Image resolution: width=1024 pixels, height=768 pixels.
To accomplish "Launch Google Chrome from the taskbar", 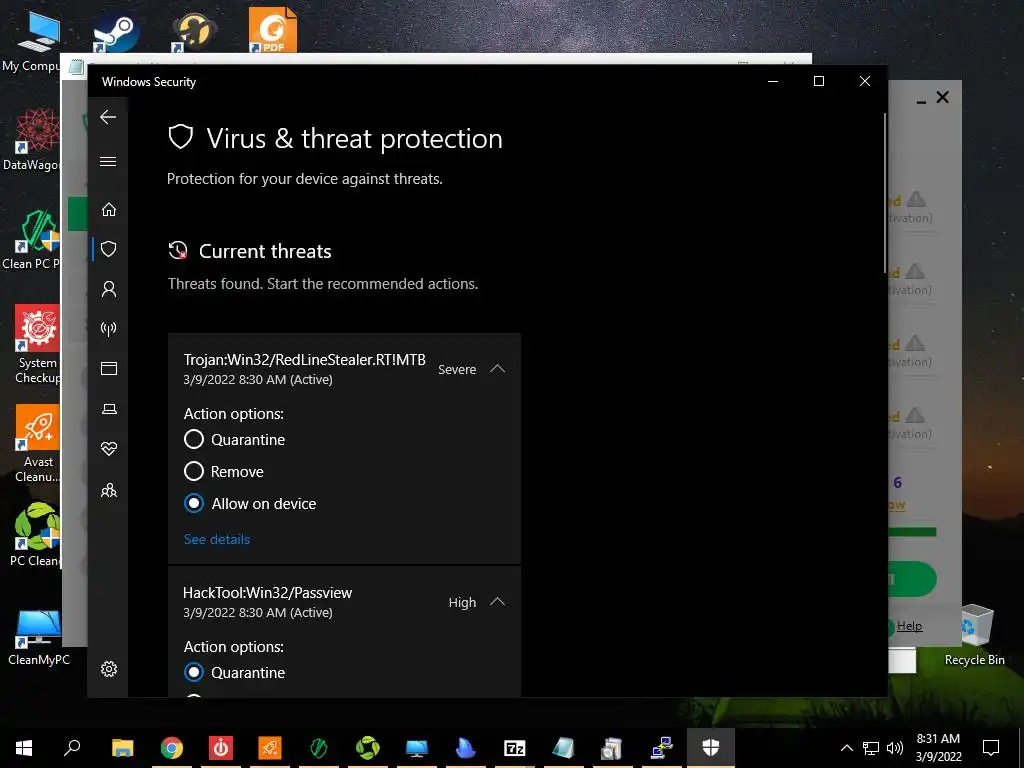I will coord(172,748).
